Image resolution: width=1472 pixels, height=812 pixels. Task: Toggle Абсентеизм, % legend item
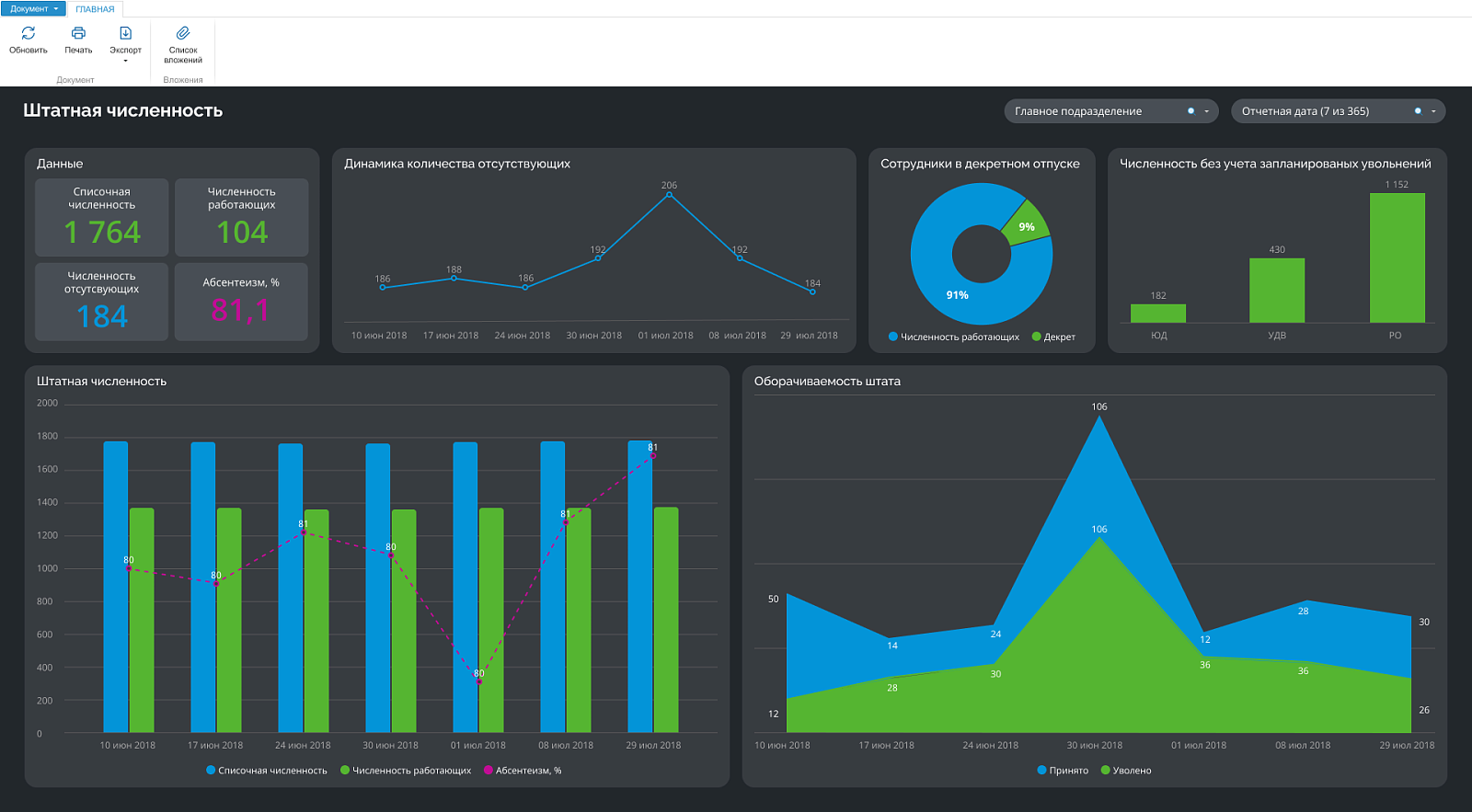coord(523,771)
